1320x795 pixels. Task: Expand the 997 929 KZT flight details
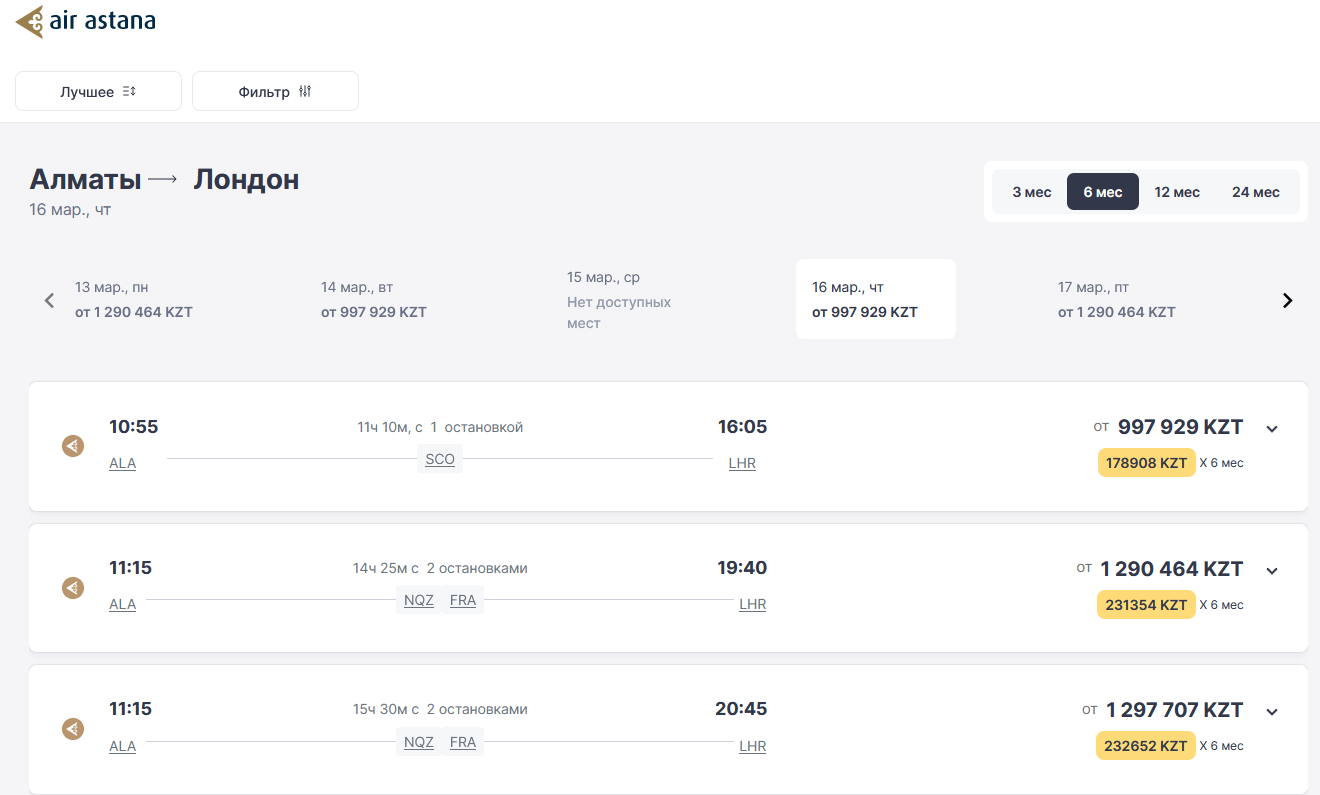1272,429
